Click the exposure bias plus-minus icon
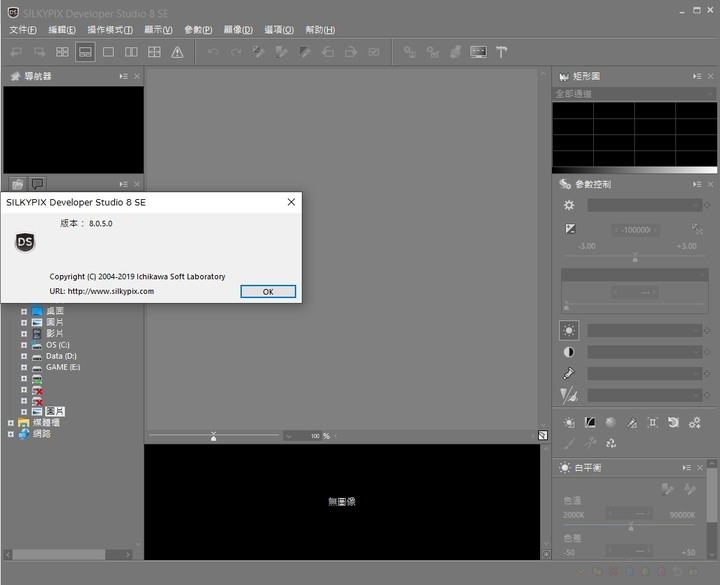Image resolution: width=720 pixels, height=585 pixels. [x=570, y=229]
